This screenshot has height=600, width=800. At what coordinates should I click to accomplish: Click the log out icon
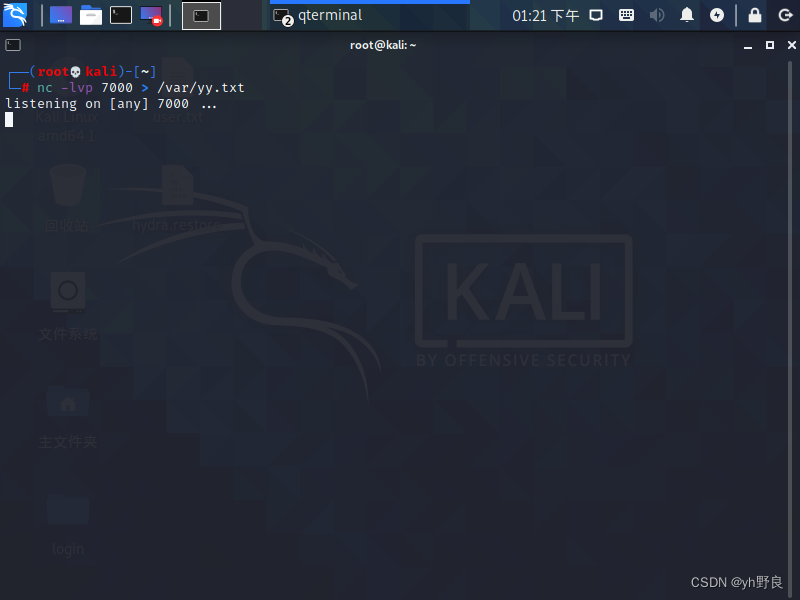point(785,15)
